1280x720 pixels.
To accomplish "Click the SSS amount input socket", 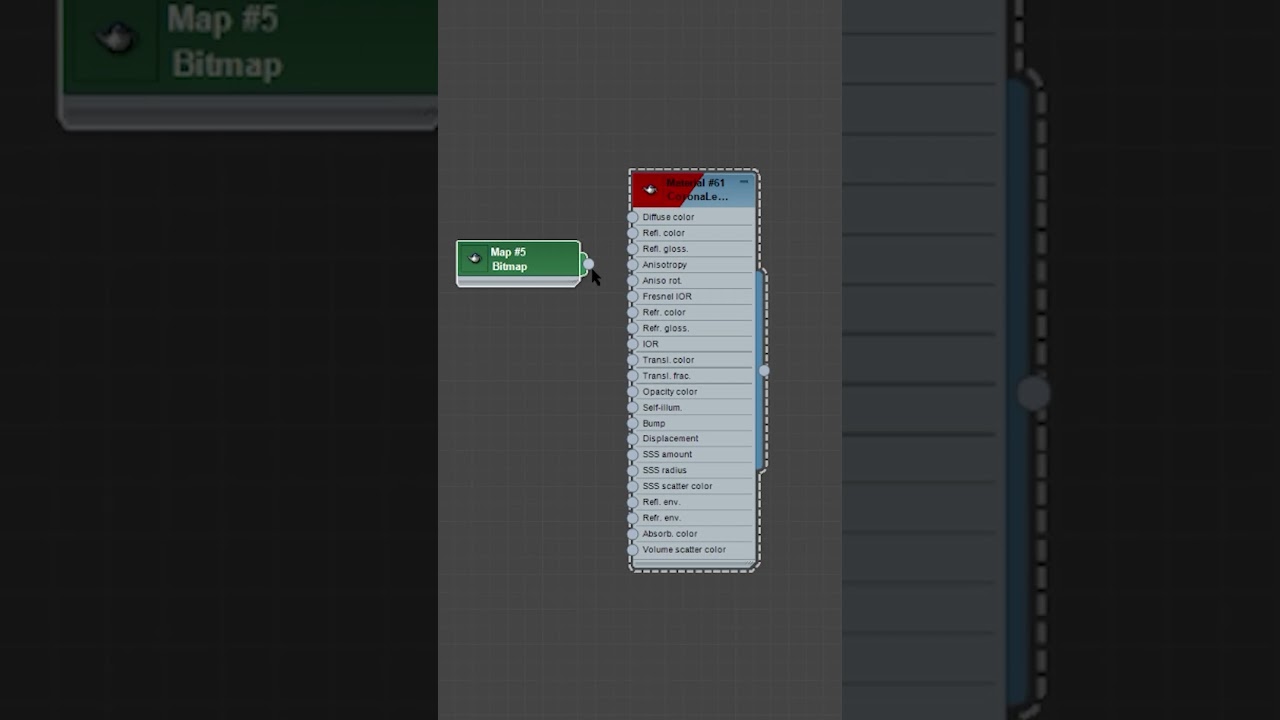I will pos(632,455).
